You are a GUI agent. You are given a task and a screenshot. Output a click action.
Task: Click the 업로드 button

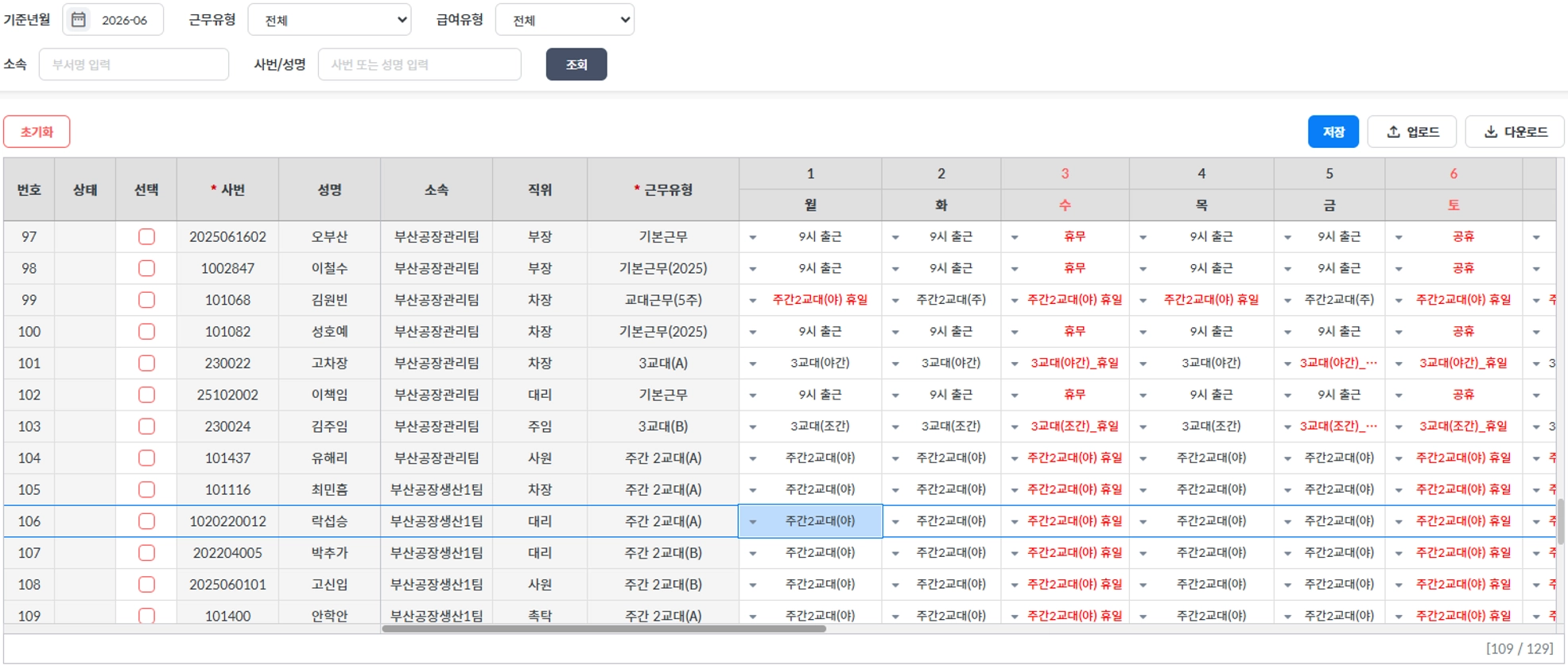[x=1412, y=132]
